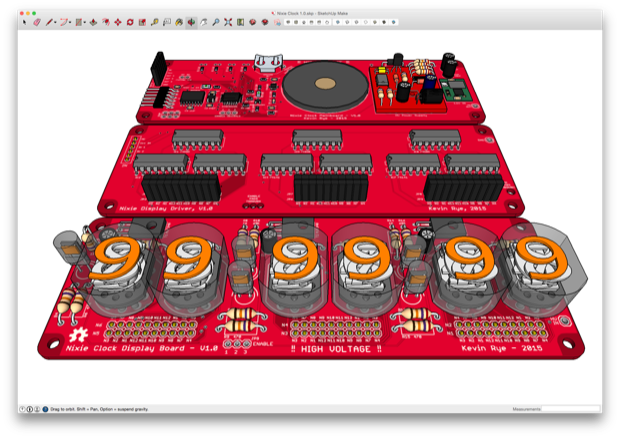Click the blue X-ray style icon
Image resolution: width=620 pixels, height=438 pixels.
(x=338, y=23)
